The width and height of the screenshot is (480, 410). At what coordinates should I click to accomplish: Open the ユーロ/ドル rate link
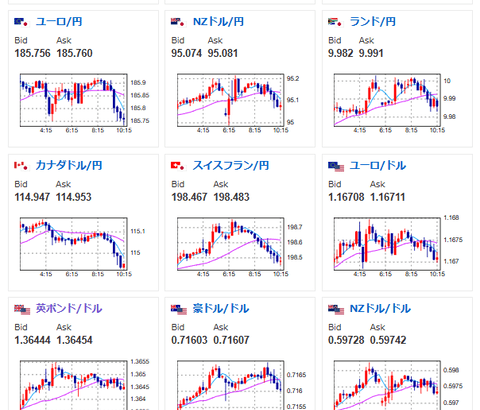point(378,165)
